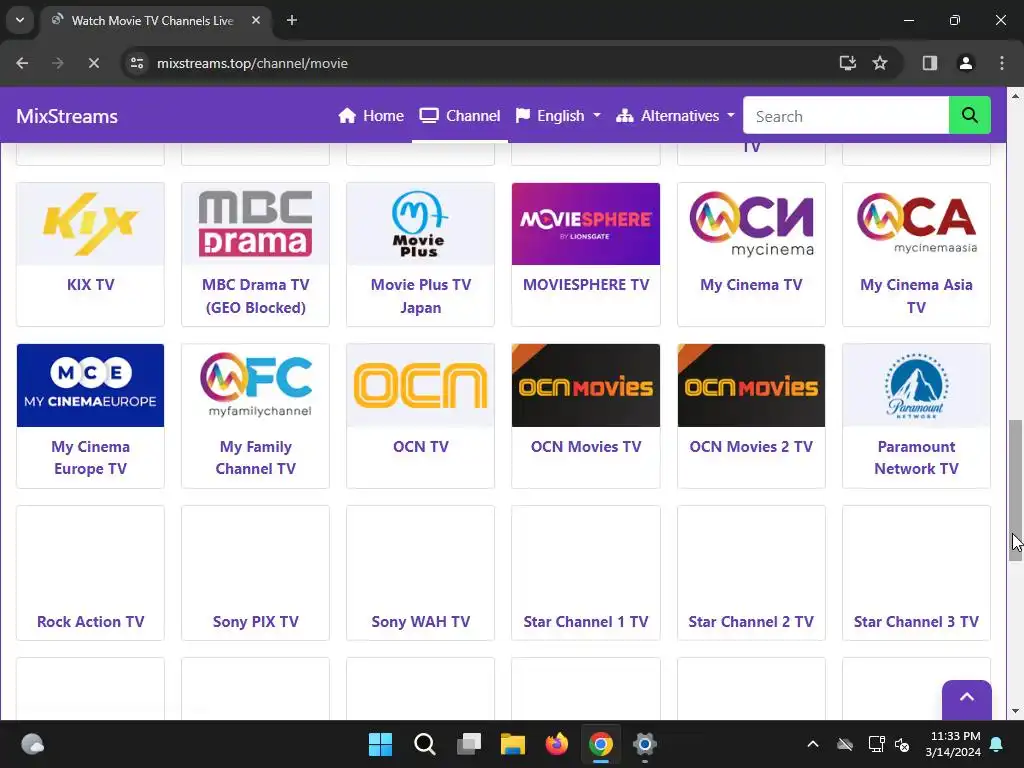Click My Cinema Europe TV link
The image size is (1024, 768).
click(90, 458)
